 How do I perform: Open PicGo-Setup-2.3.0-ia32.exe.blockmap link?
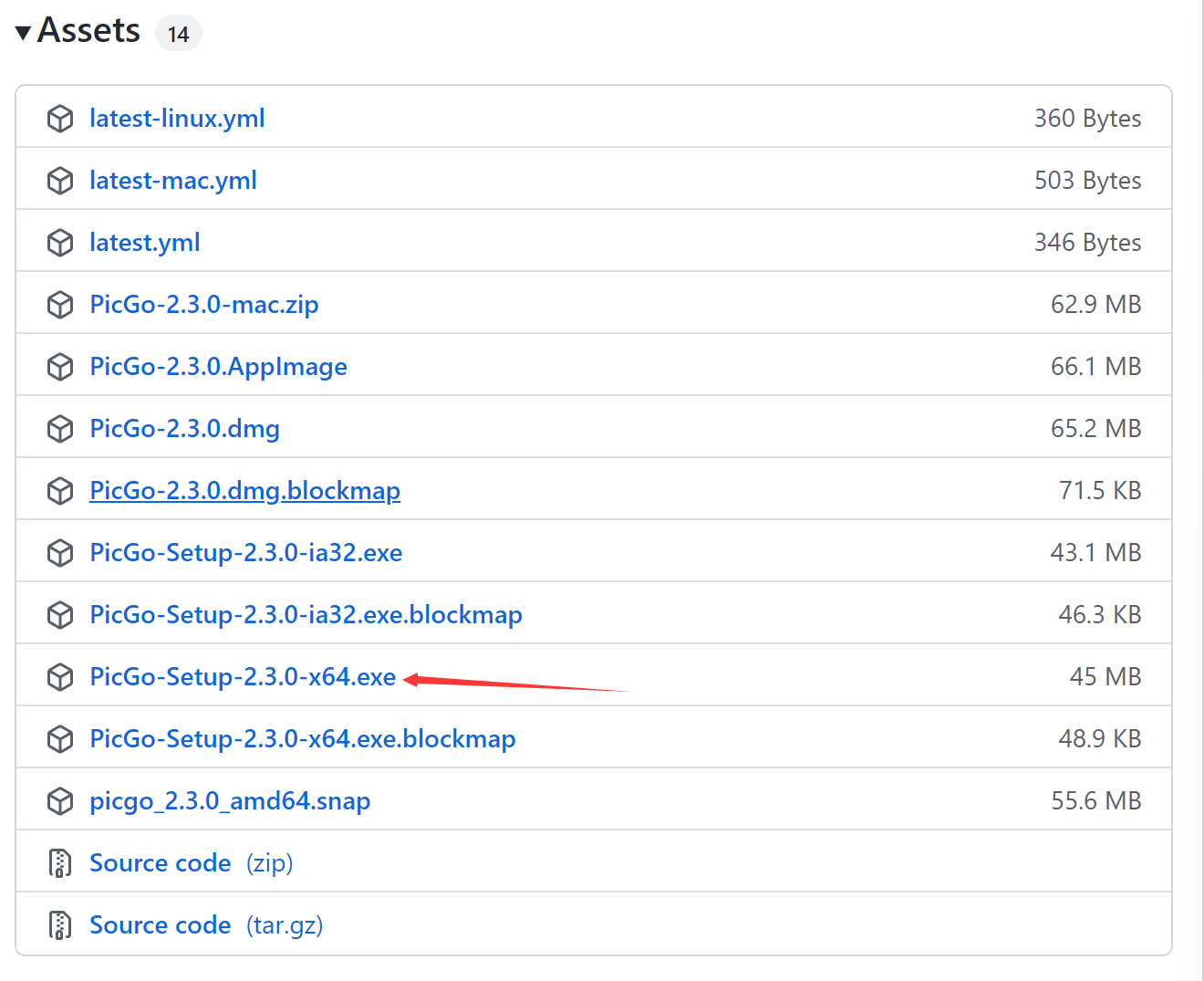click(306, 615)
